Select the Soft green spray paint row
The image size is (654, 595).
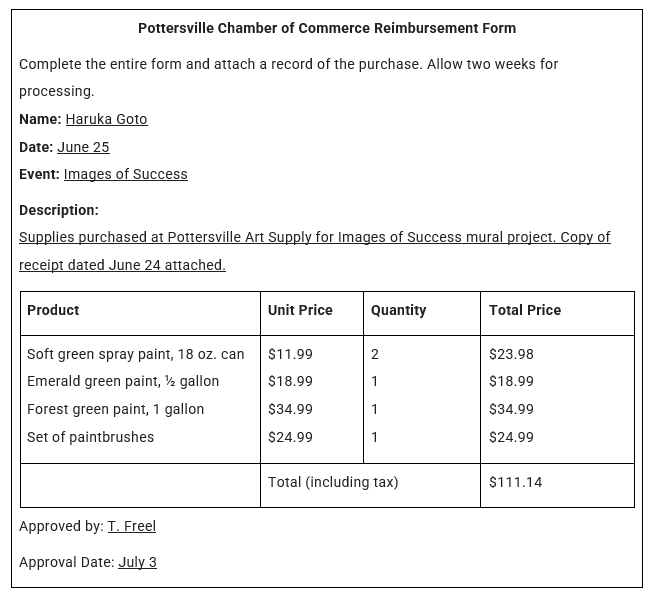point(135,354)
